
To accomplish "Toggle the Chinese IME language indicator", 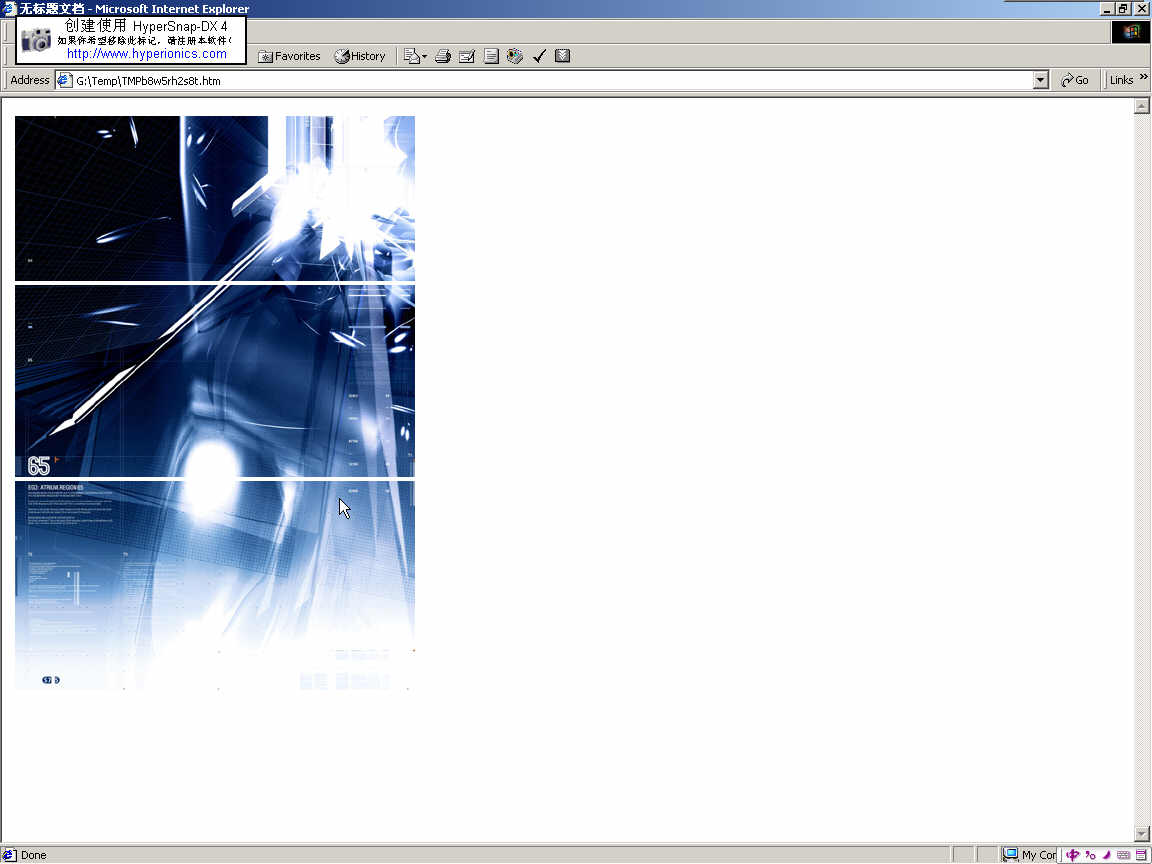I will coord(1073,855).
